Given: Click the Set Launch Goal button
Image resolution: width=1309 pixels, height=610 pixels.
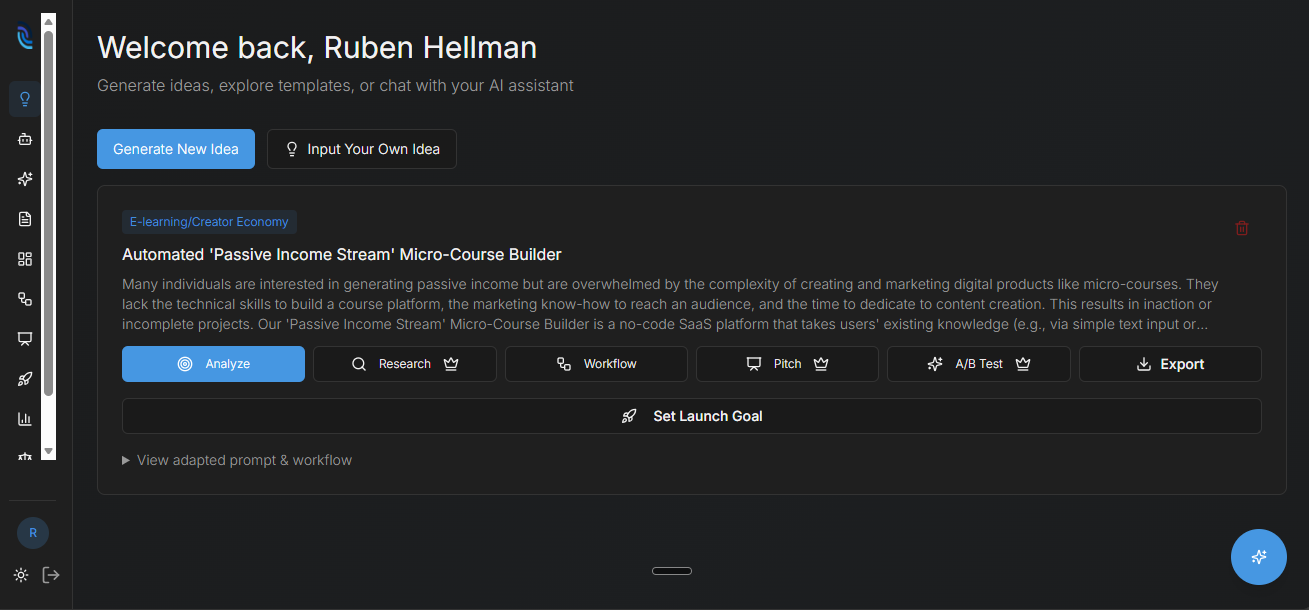Looking at the screenshot, I should [x=691, y=415].
